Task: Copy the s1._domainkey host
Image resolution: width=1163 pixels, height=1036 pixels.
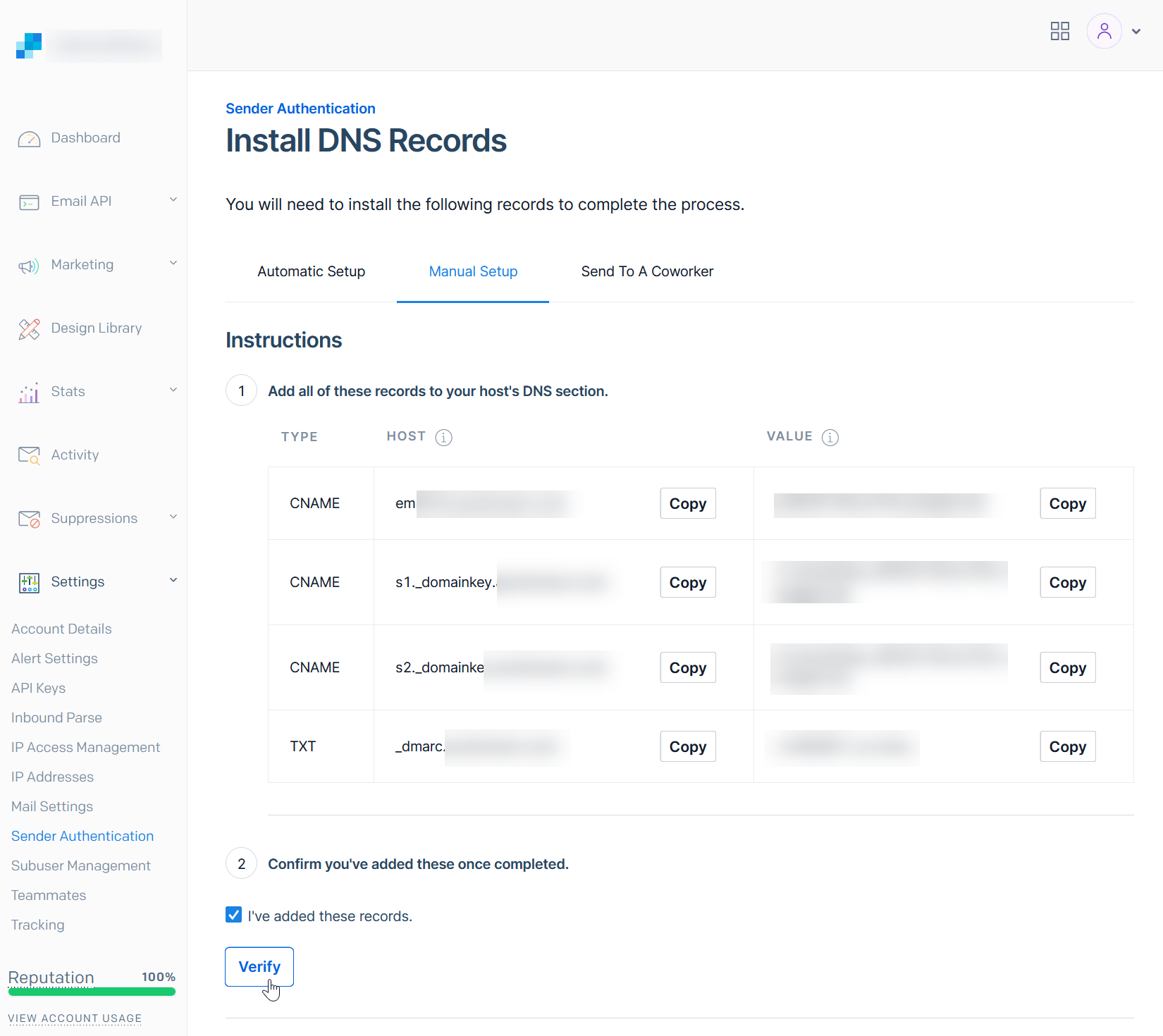Action: (688, 582)
